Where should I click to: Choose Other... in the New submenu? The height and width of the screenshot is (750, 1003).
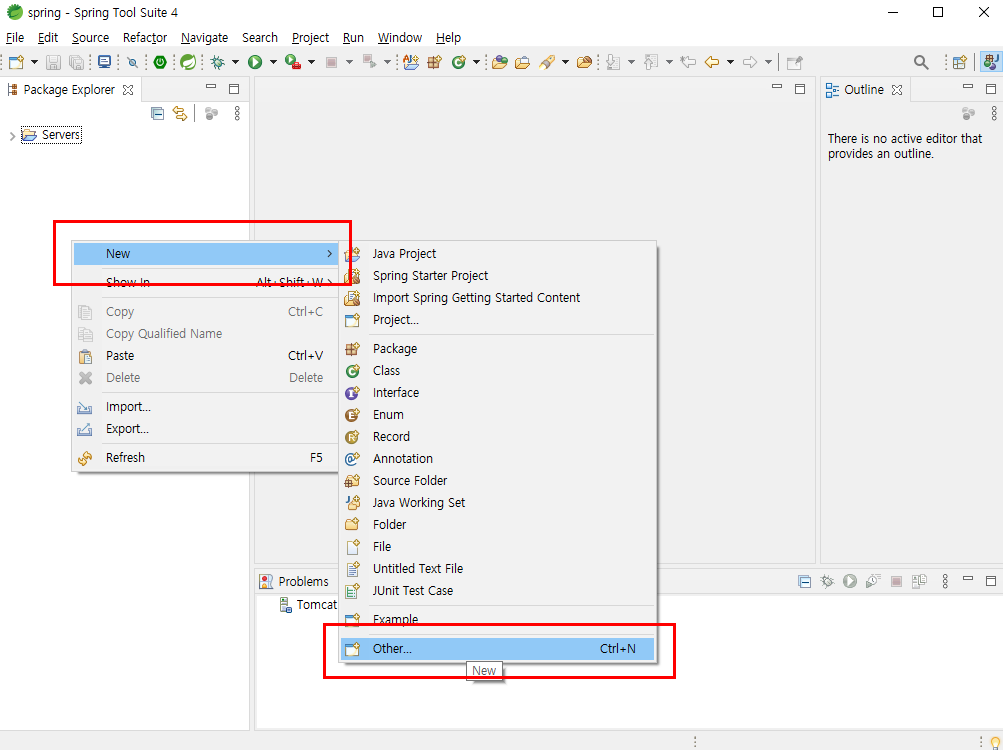point(497,649)
